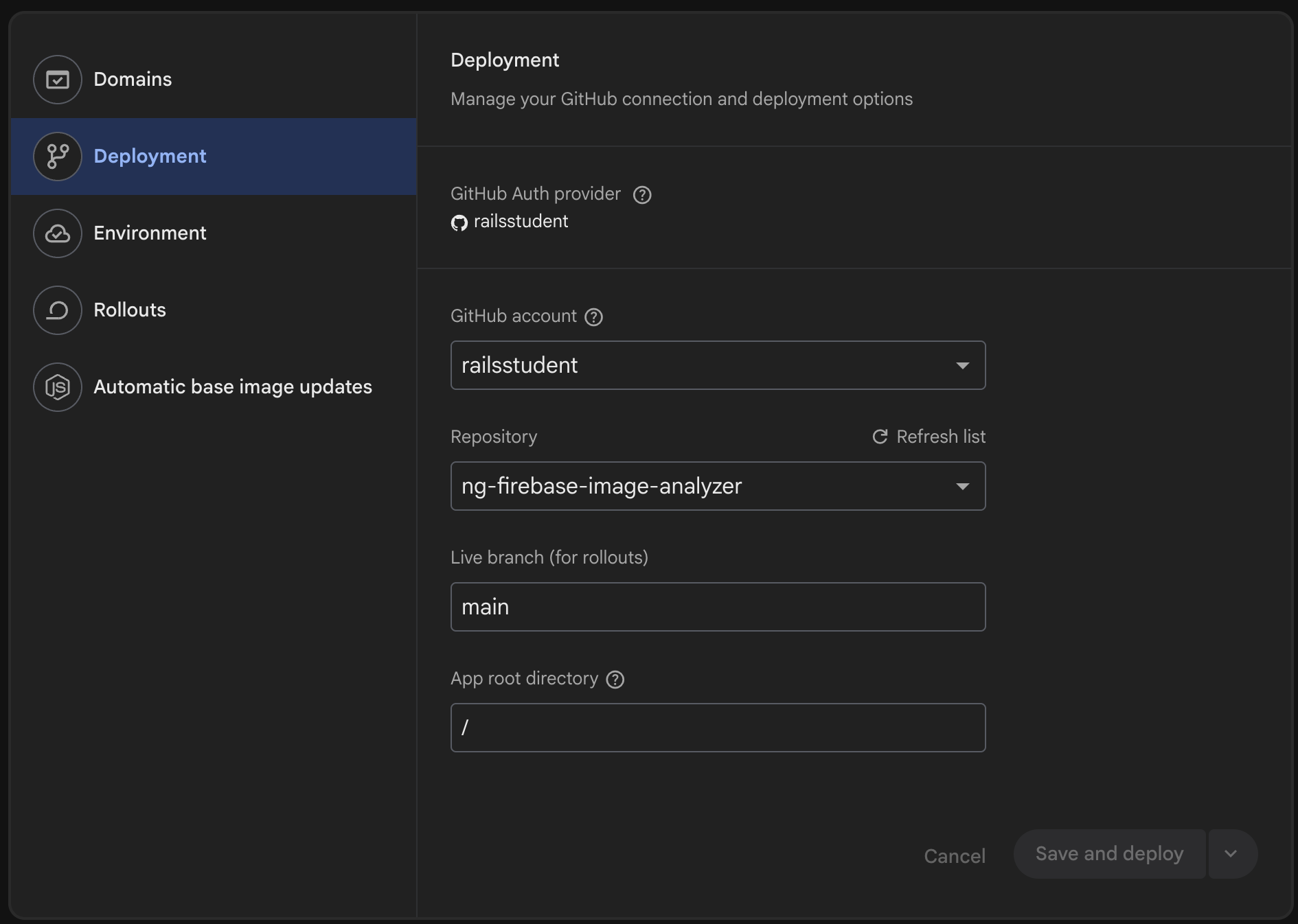1298x924 pixels.
Task: Click the Refresh list reload icon
Action: pyautogui.click(x=880, y=437)
